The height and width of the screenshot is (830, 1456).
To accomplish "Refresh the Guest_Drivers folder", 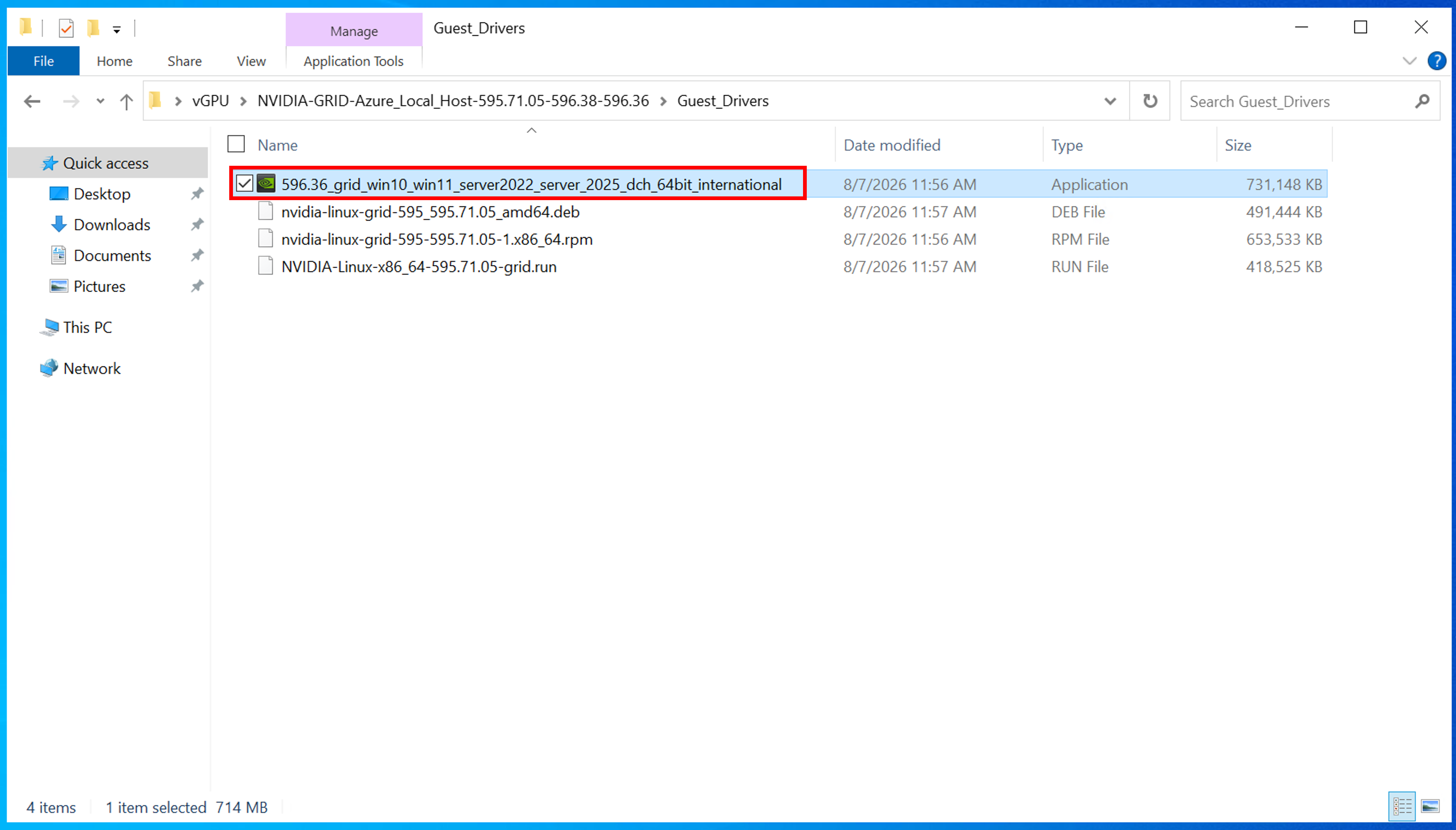I will [x=1150, y=101].
